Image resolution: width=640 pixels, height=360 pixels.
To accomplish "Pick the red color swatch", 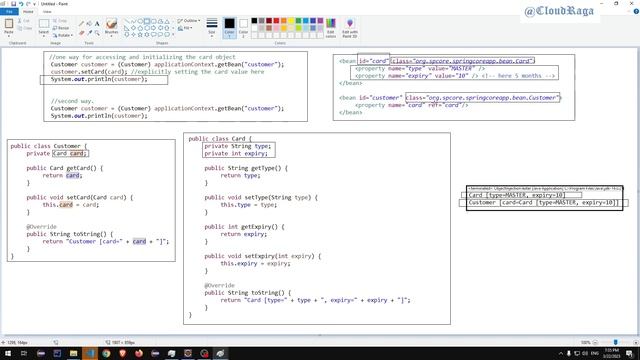I will click(x=276, y=21).
